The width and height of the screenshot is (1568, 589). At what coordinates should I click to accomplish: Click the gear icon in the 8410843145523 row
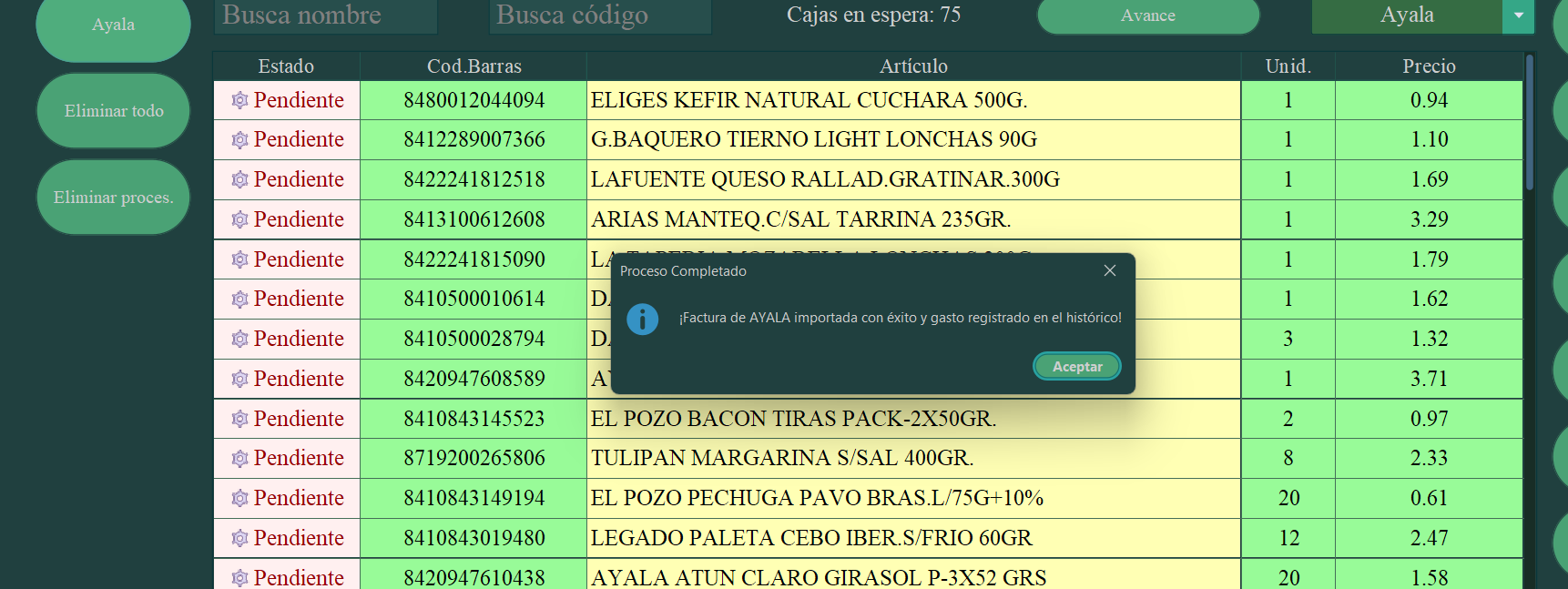tap(239, 419)
